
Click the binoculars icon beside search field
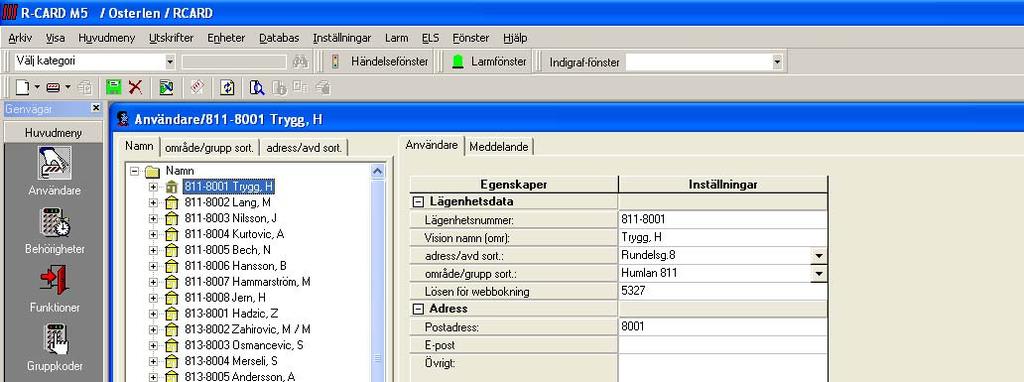tap(300, 62)
